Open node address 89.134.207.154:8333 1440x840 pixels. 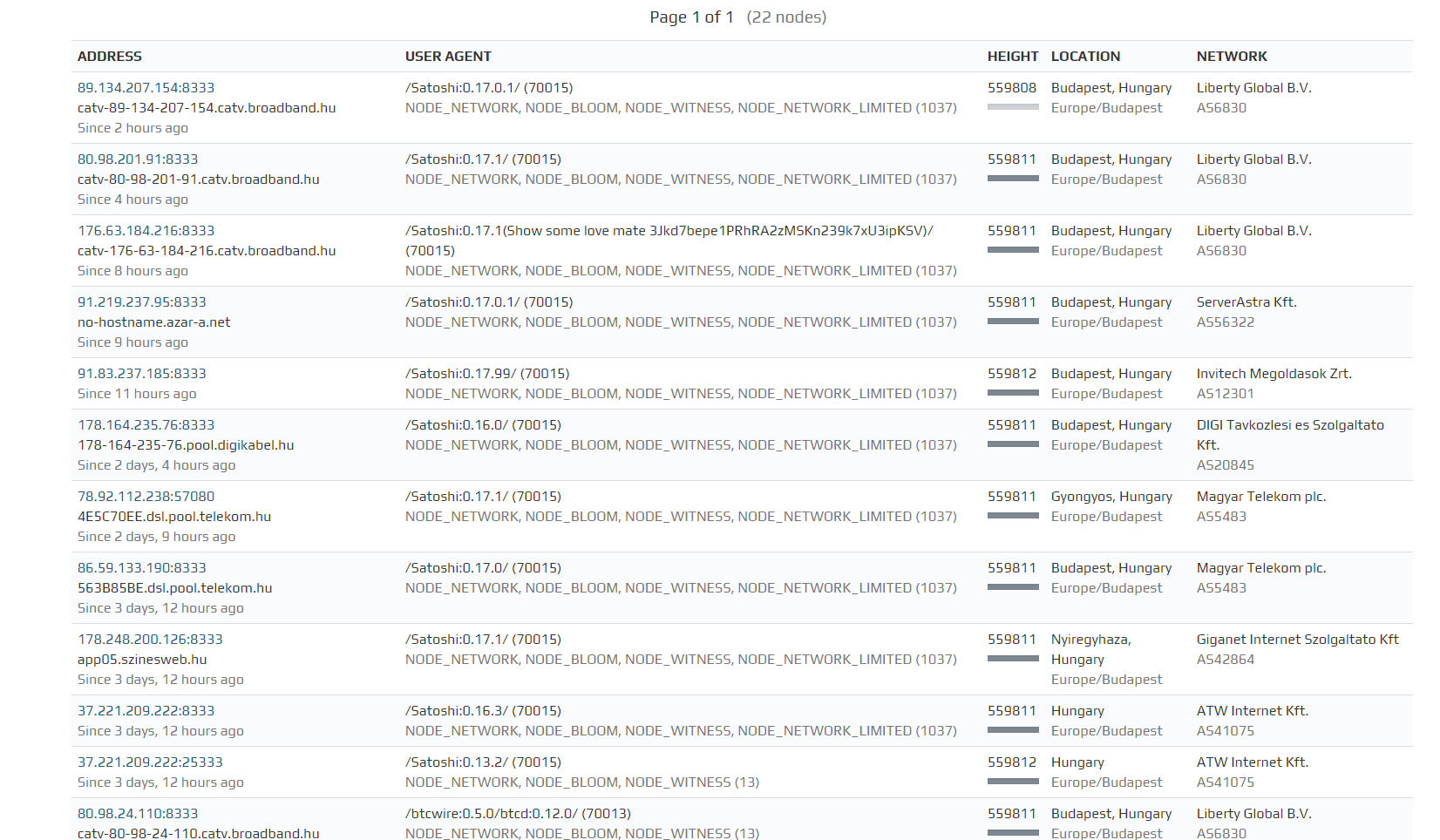(x=146, y=88)
